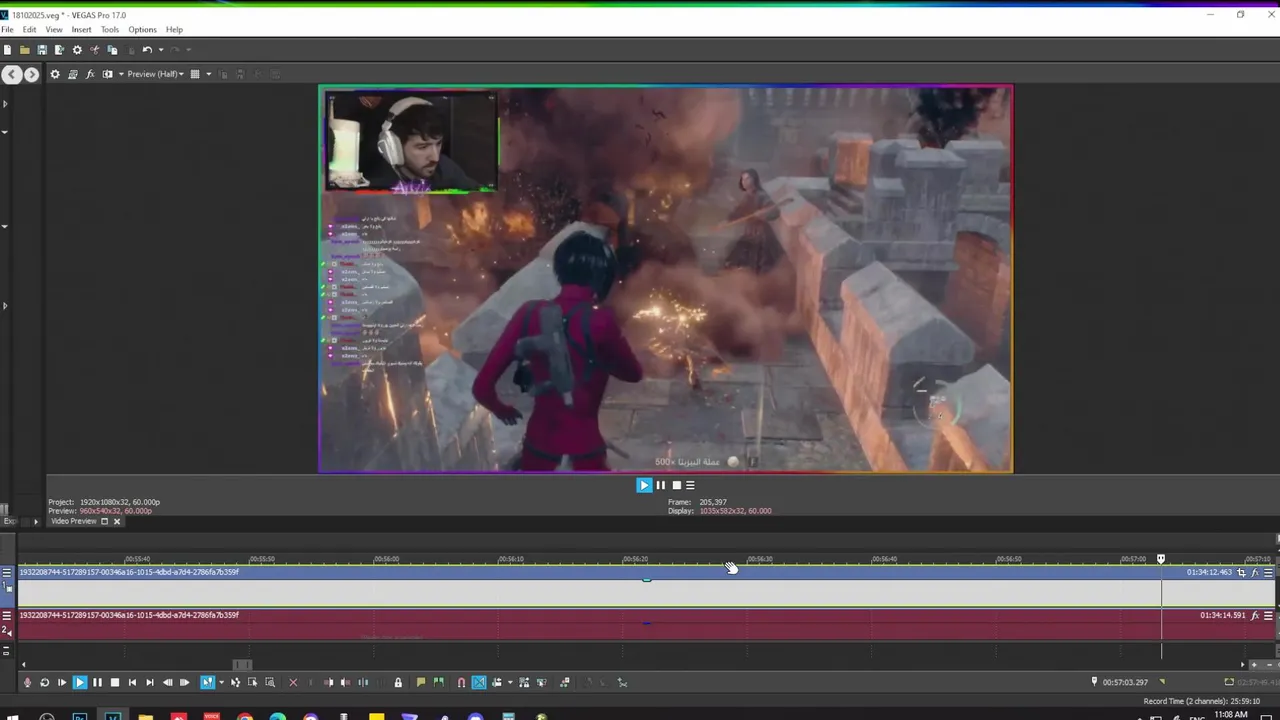Image resolution: width=1280 pixels, height=720 pixels.
Task: Toggle overlays grid in preview
Action: click(195, 74)
